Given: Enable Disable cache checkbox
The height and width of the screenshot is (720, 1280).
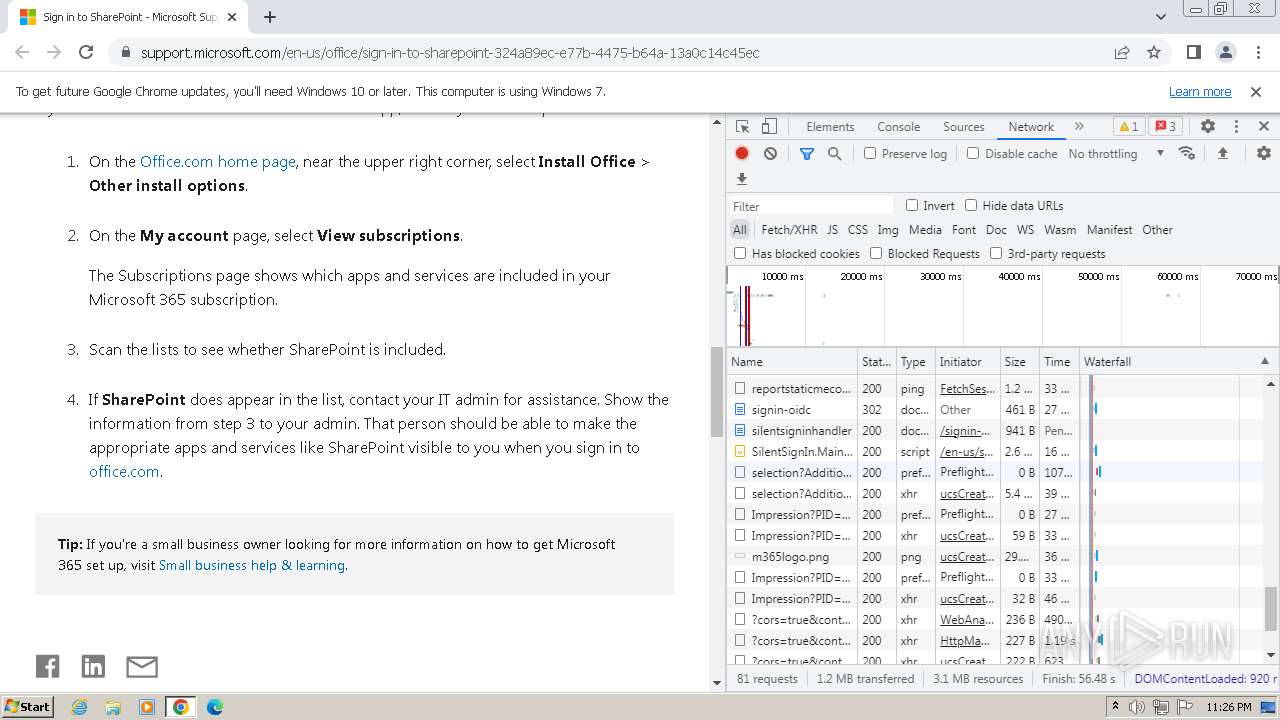Looking at the screenshot, I should click(x=973, y=153).
